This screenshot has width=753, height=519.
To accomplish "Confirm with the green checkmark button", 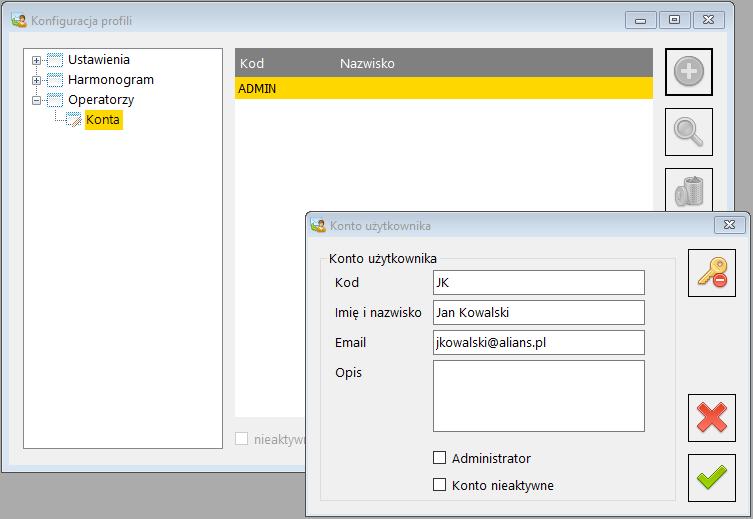I will (x=712, y=478).
